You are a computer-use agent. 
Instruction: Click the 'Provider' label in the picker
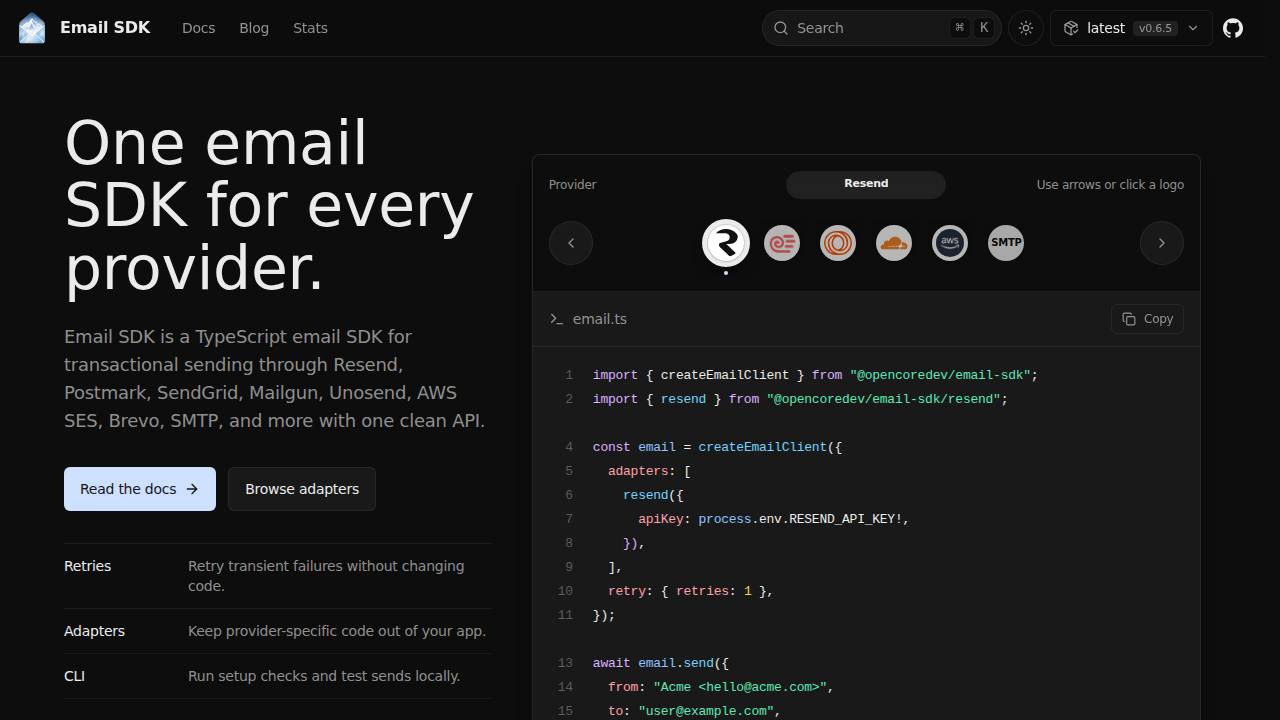[x=573, y=185]
